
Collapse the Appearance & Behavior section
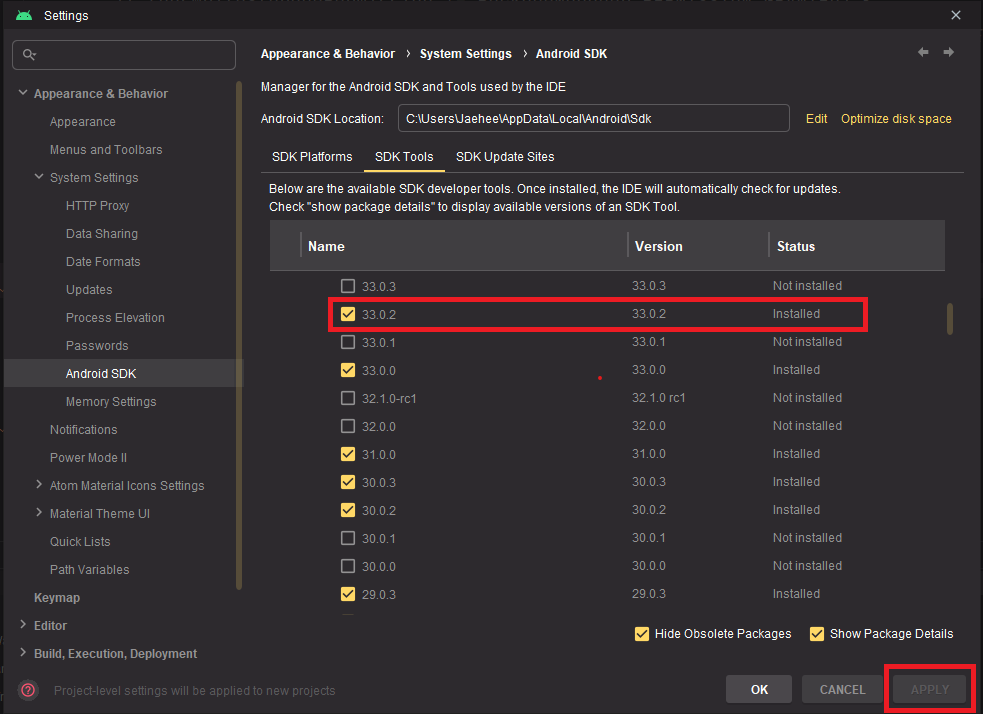23,93
